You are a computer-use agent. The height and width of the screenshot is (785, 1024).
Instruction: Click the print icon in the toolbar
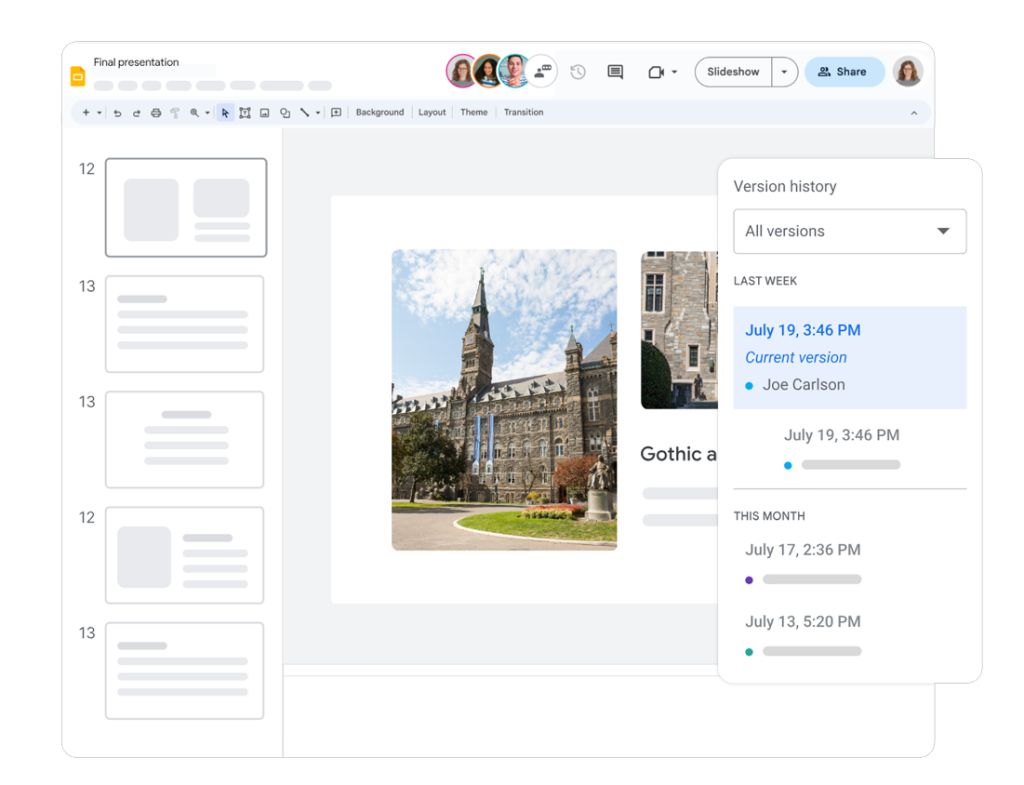pyautogui.click(x=155, y=113)
